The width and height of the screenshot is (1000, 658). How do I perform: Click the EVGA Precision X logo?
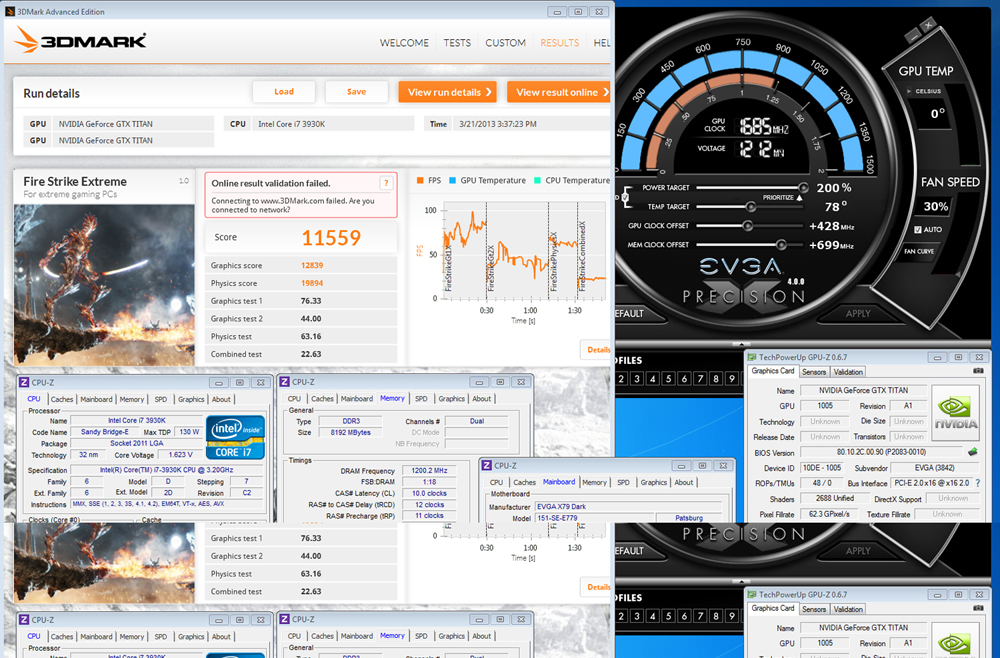click(x=743, y=281)
